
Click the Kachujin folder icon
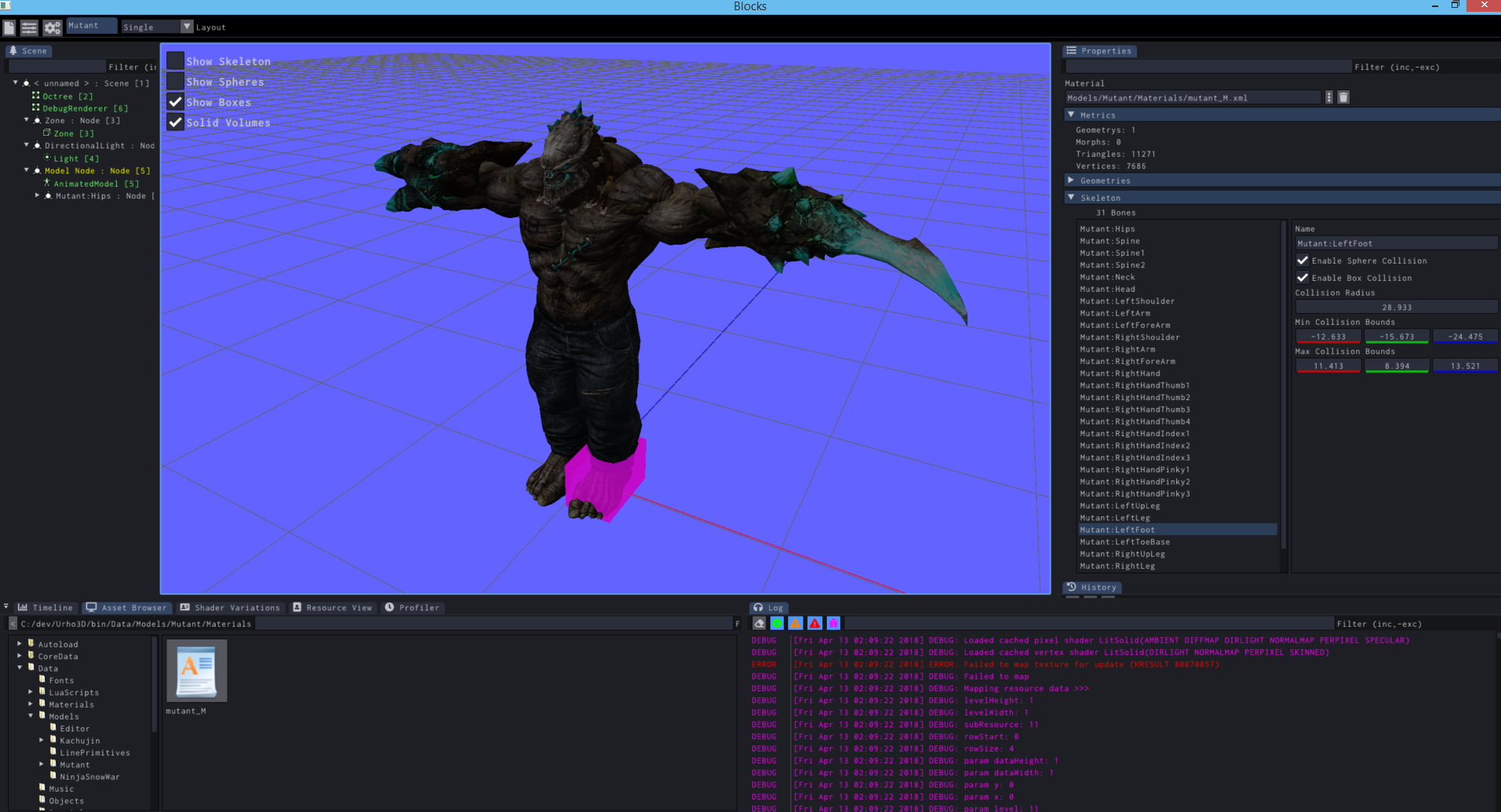point(53,739)
